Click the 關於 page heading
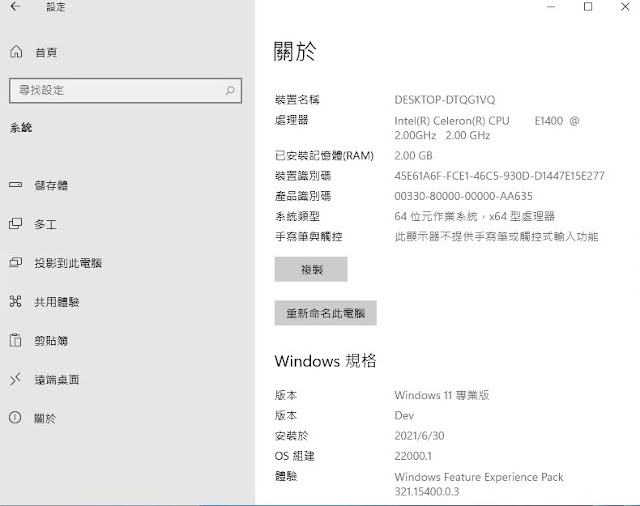The image size is (640, 506). pos(295,51)
